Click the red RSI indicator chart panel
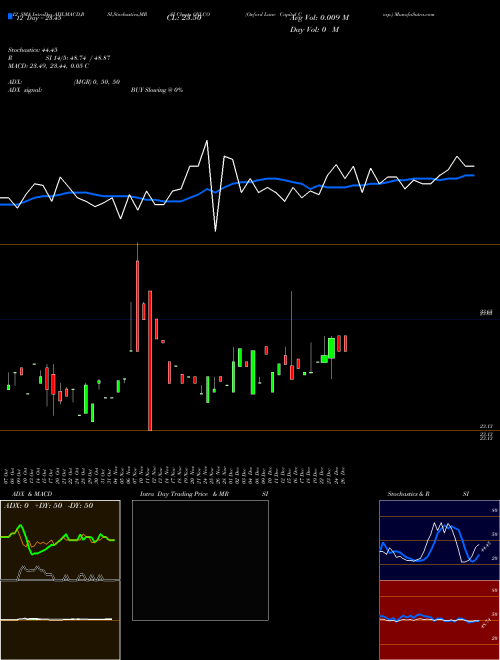 [439, 620]
